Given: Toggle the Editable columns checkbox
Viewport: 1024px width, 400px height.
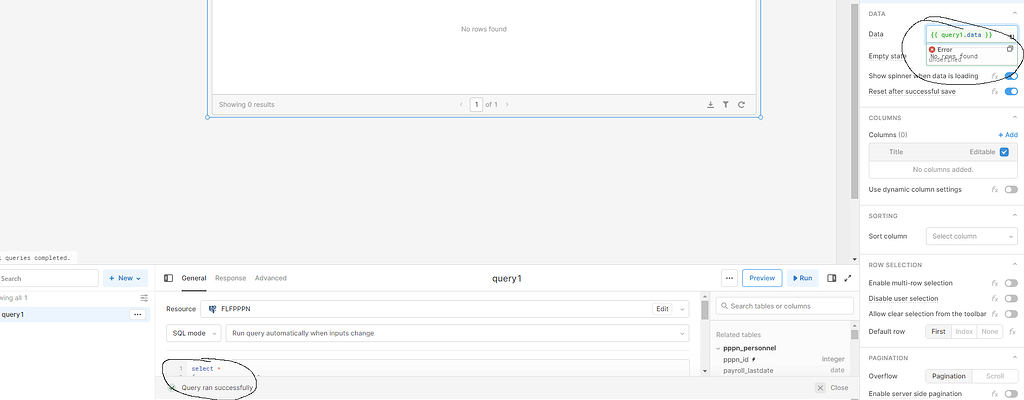Looking at the screenshot, I should pos(1004,152).
